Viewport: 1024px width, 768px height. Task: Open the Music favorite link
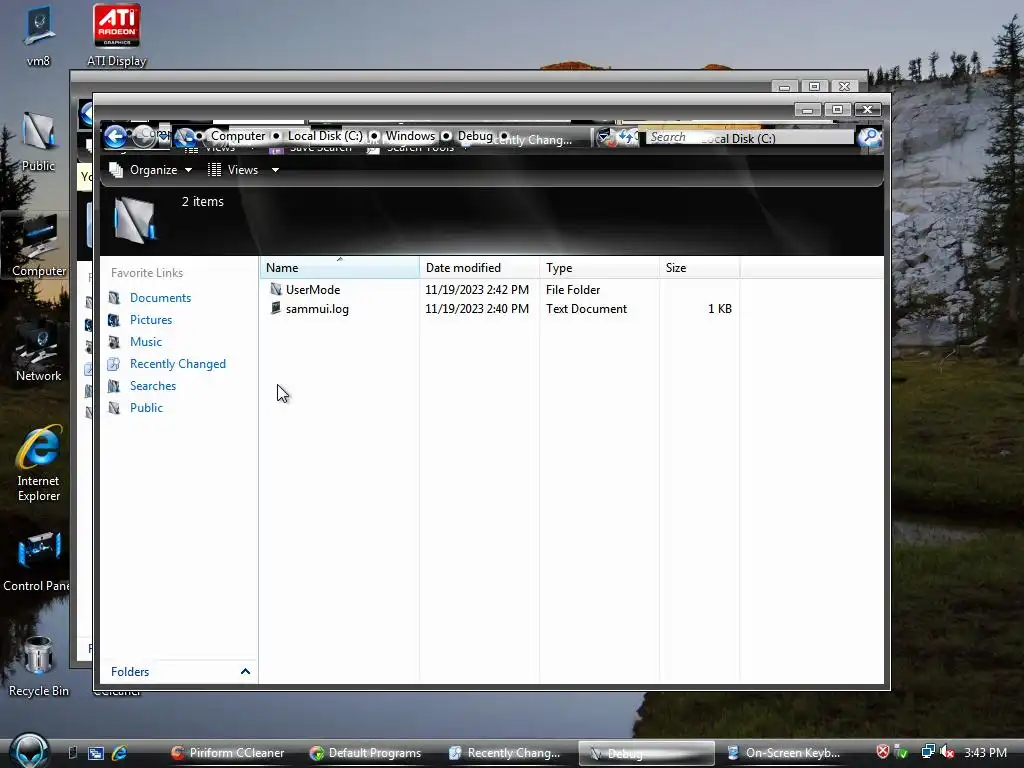tap(146, 342)
